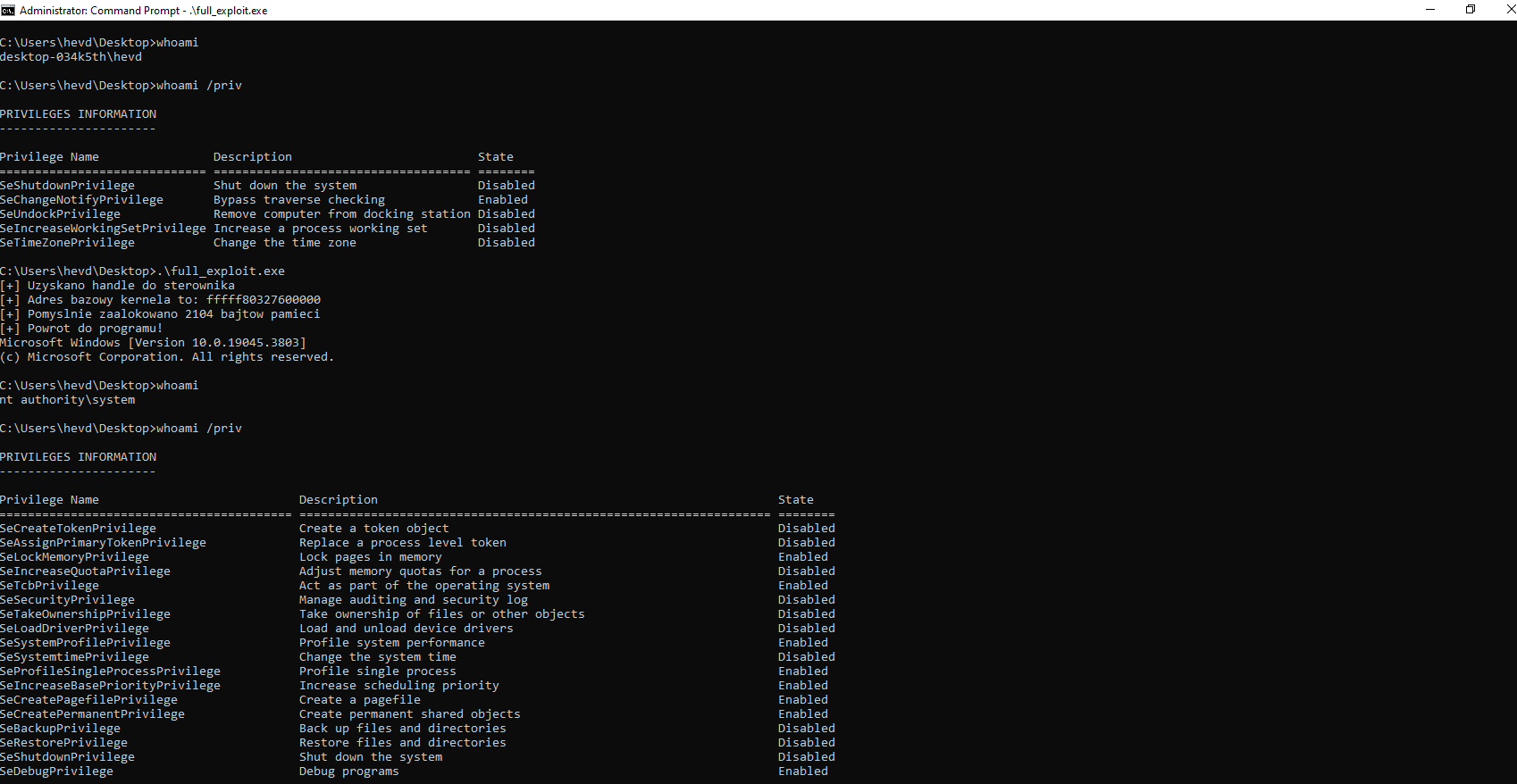
Task: Click the Microsoft Windows version line
Action: (153, 343)
